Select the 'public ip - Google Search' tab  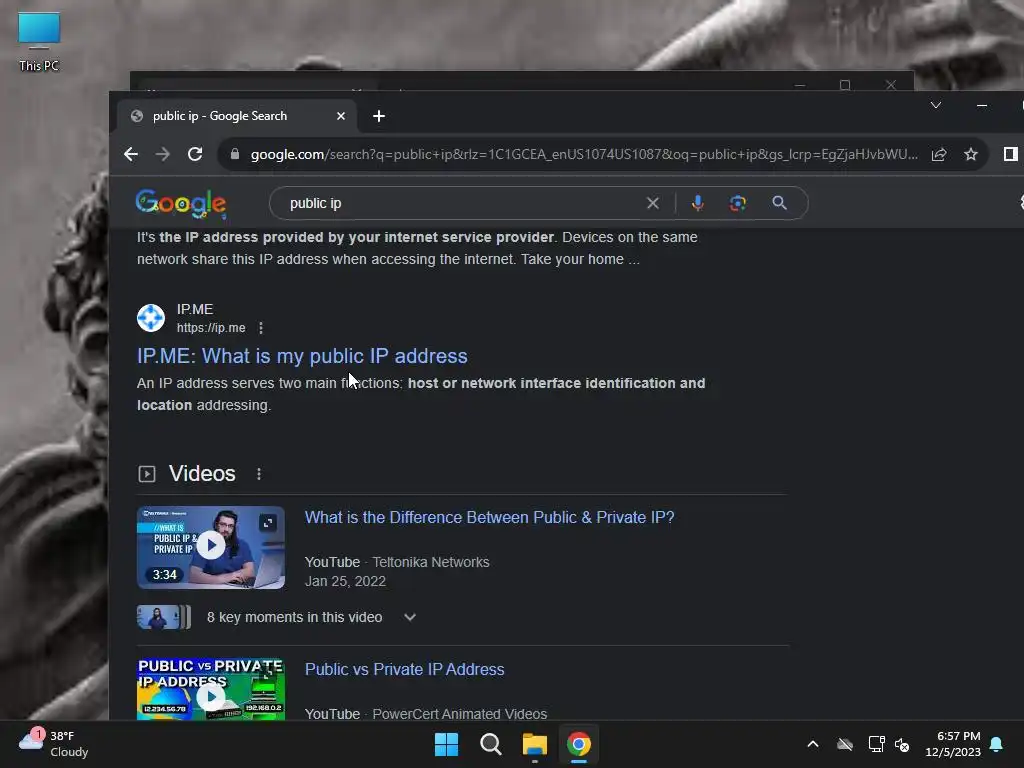click(x=236, y=116)
